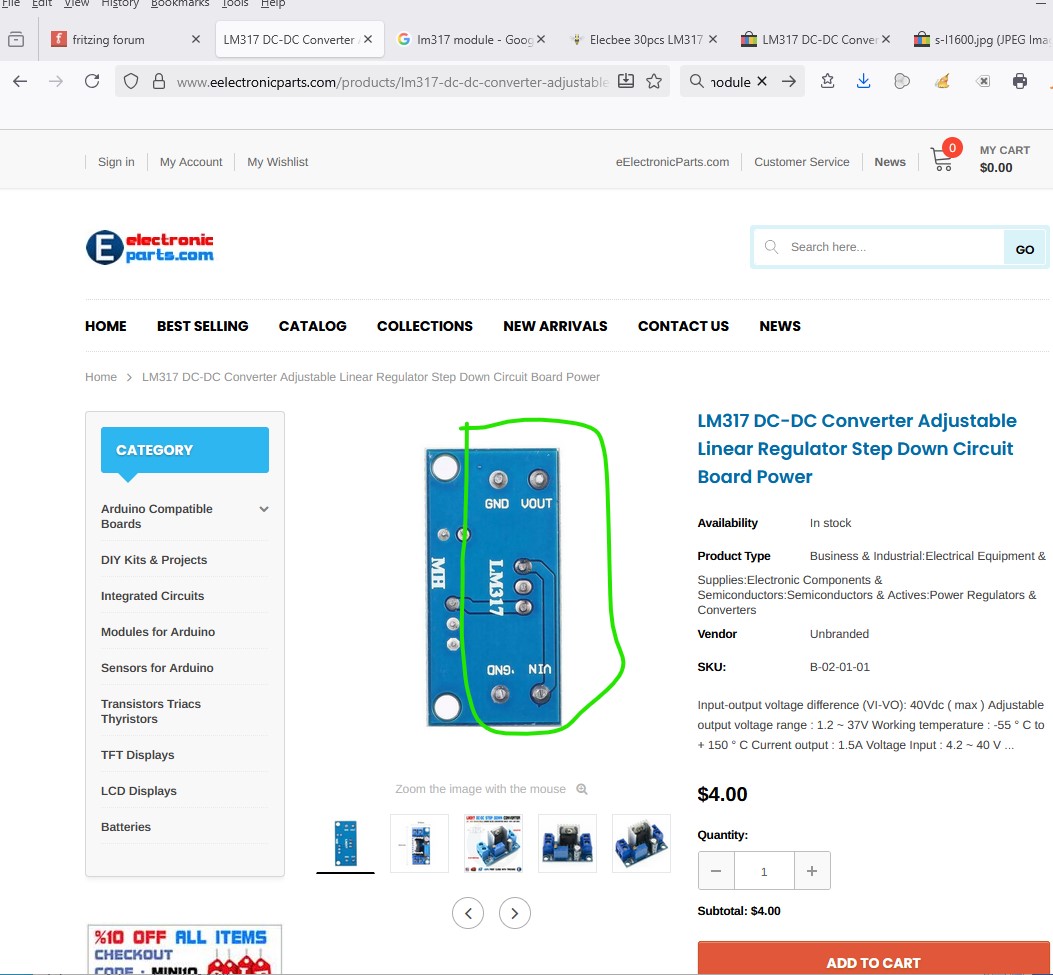Viewport: 1053px width, 975px height.
Task: Decrease quantity with the minus button
Action: [x=716, y=871]
